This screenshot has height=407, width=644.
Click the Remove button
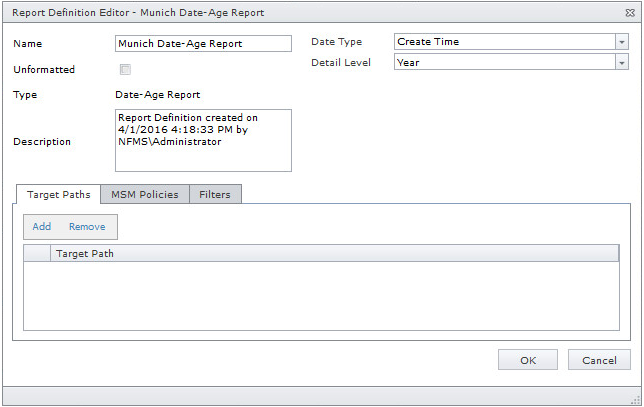(x=87, y=227)
